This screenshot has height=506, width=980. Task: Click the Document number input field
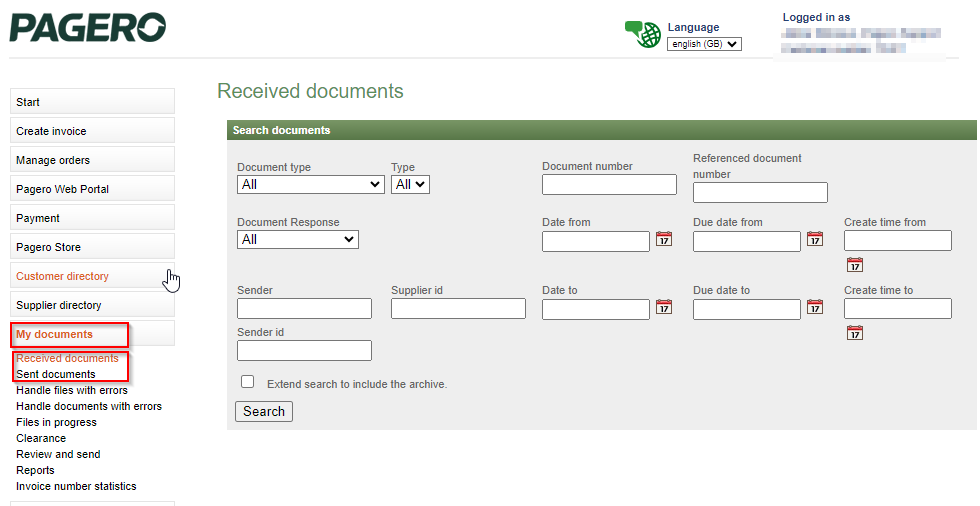pos(609,184)
